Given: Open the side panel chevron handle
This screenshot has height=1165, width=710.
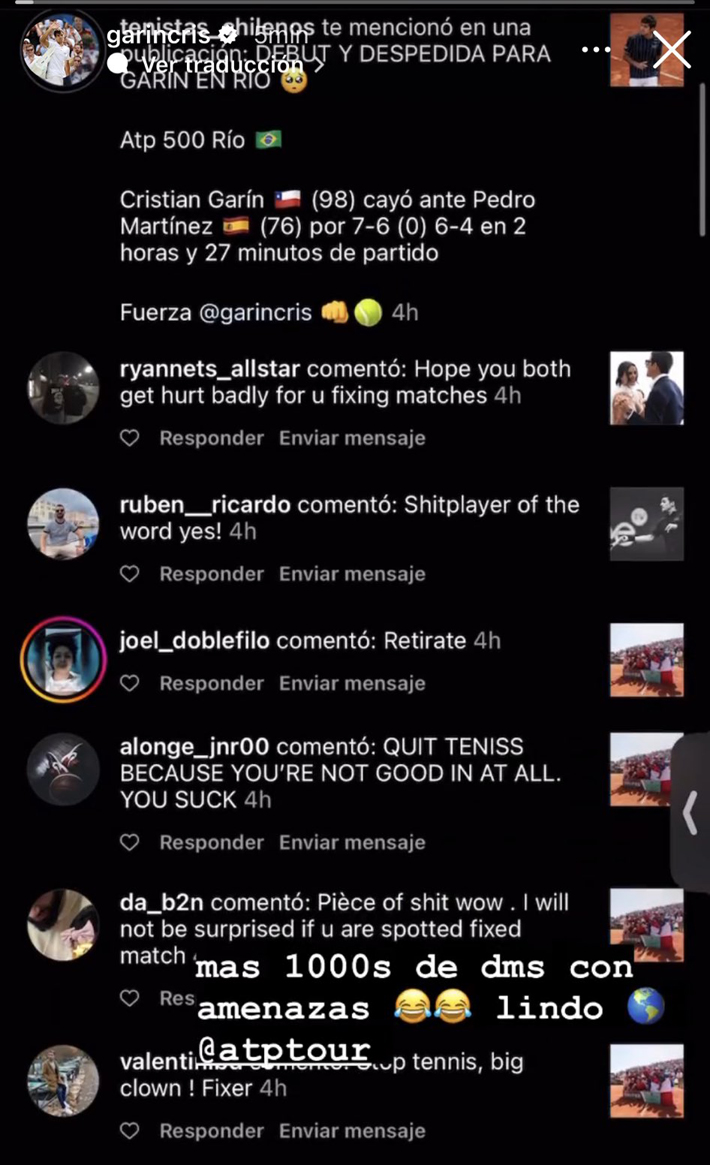Looking at the screenshot, I should click(x=691, y=812).
